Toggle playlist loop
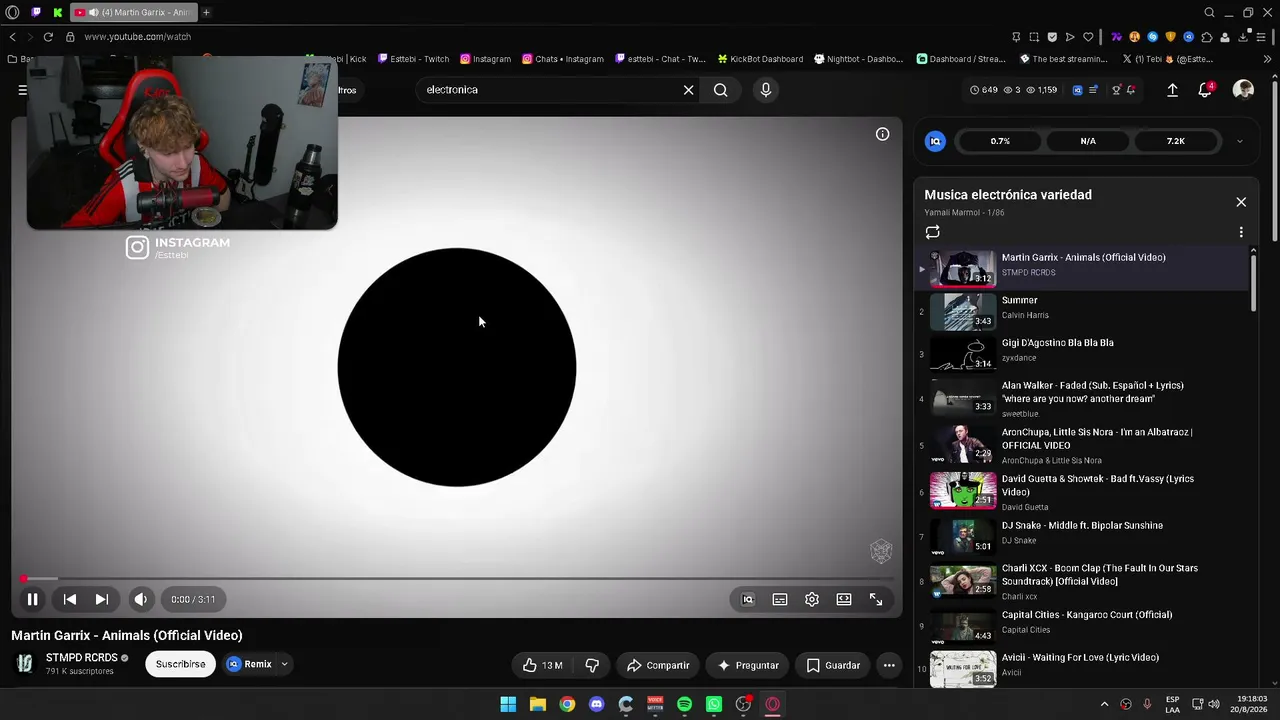Image resolution: width=1280 pixels, height=720 pixels. coord(932,232)
